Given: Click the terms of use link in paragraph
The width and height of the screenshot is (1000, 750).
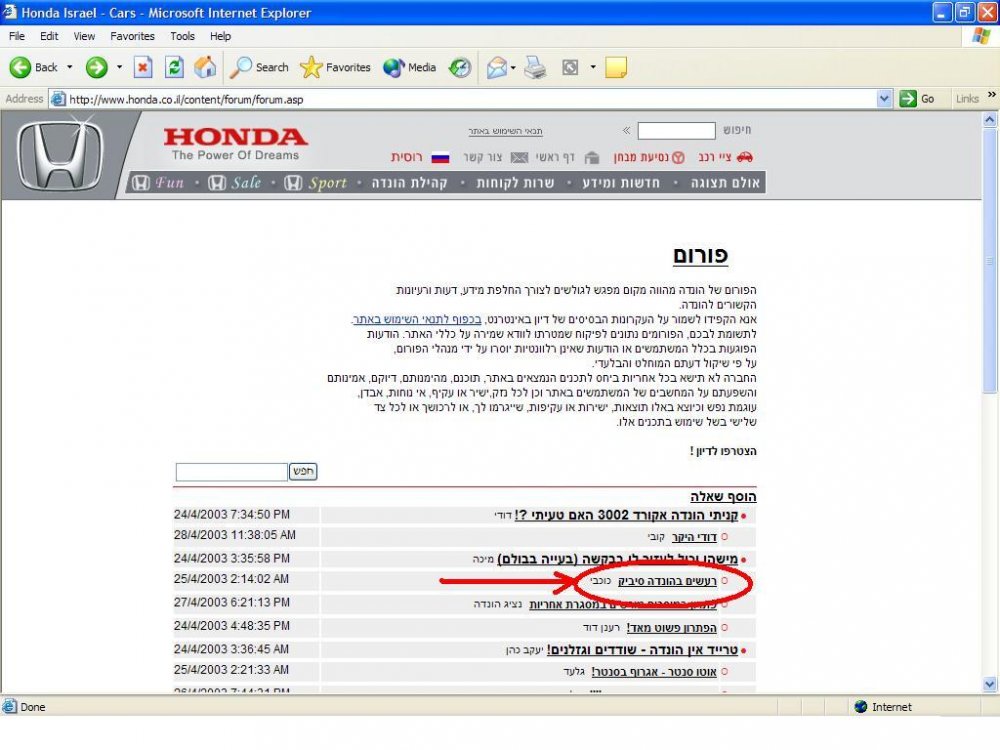Looking at the screenshot, I should [x=416, y=319].
